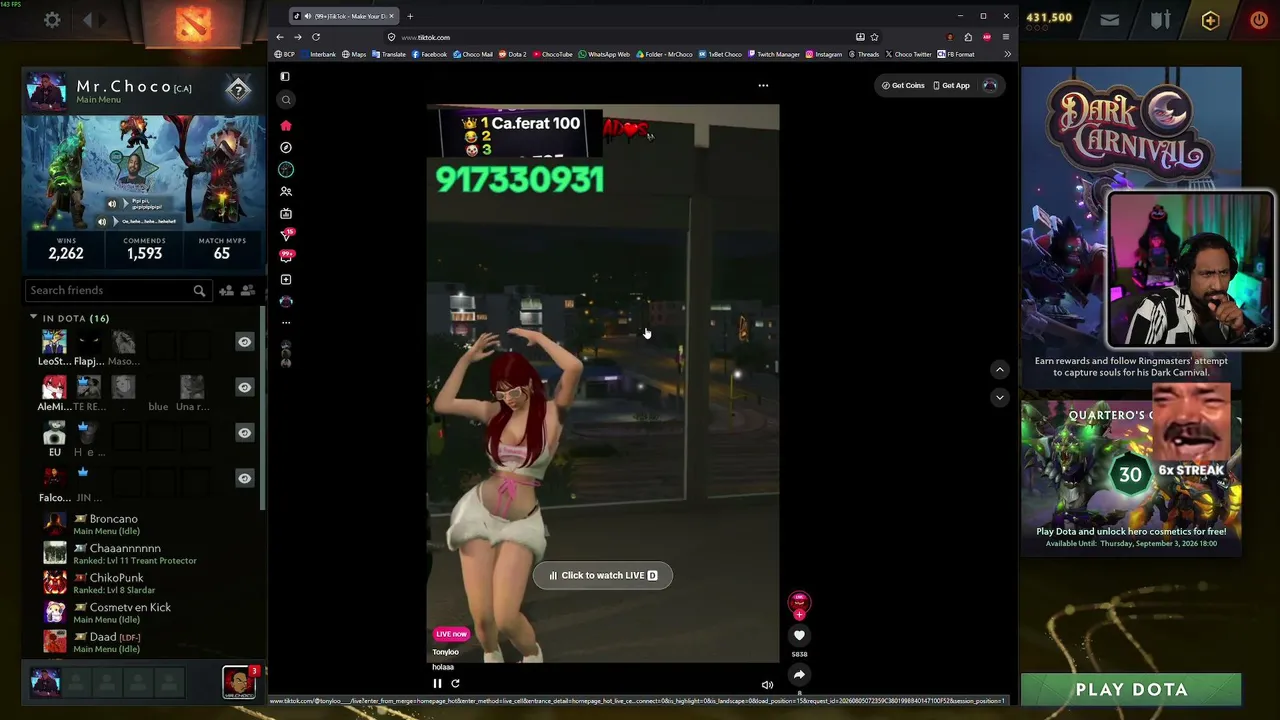
Task: Replay the TikTok video
Action: [x=455, y=684]
